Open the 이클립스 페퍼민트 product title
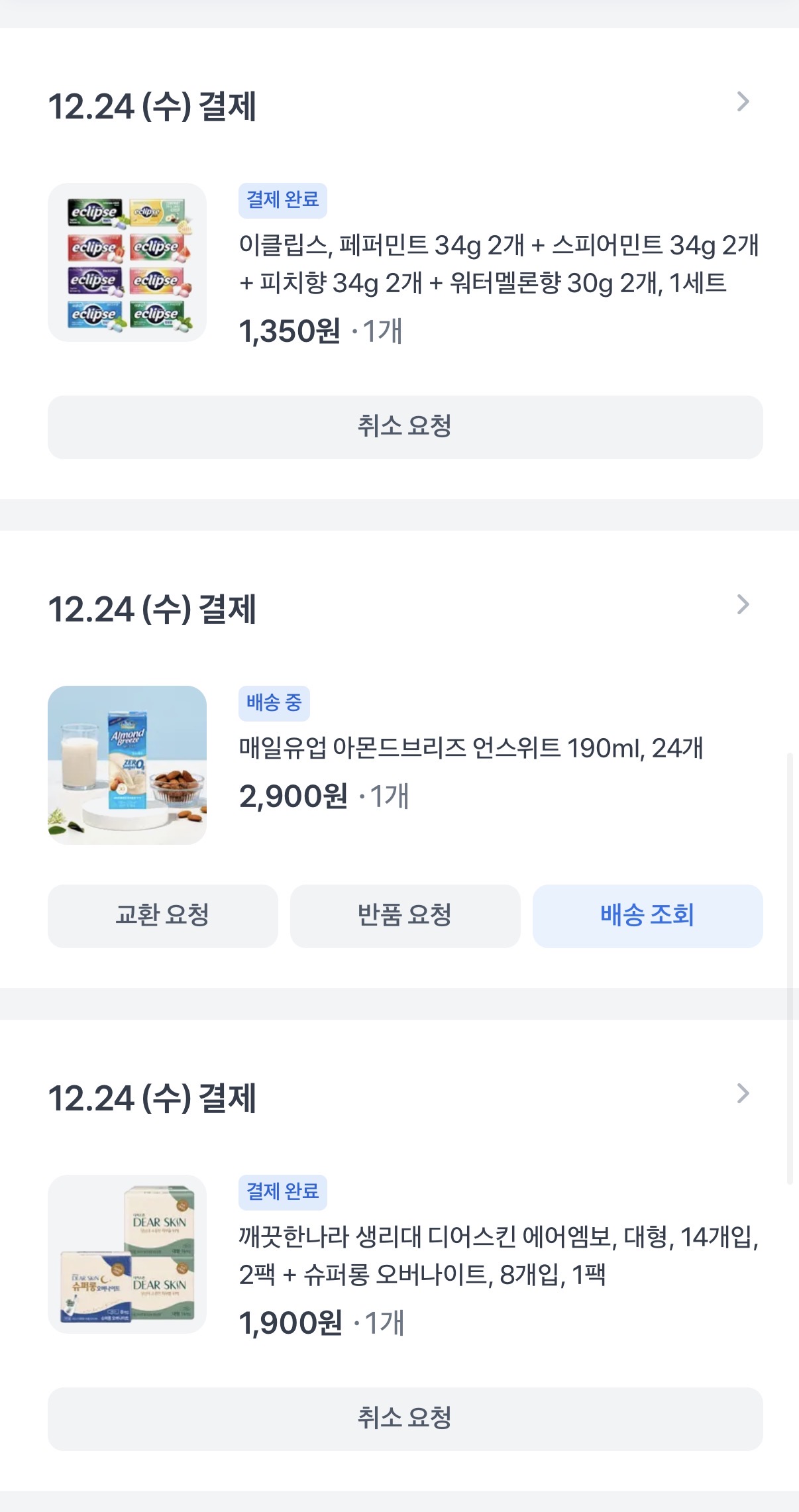This screenshot has height=1512, width=799. pyautogui.click(x=498, y=264)
